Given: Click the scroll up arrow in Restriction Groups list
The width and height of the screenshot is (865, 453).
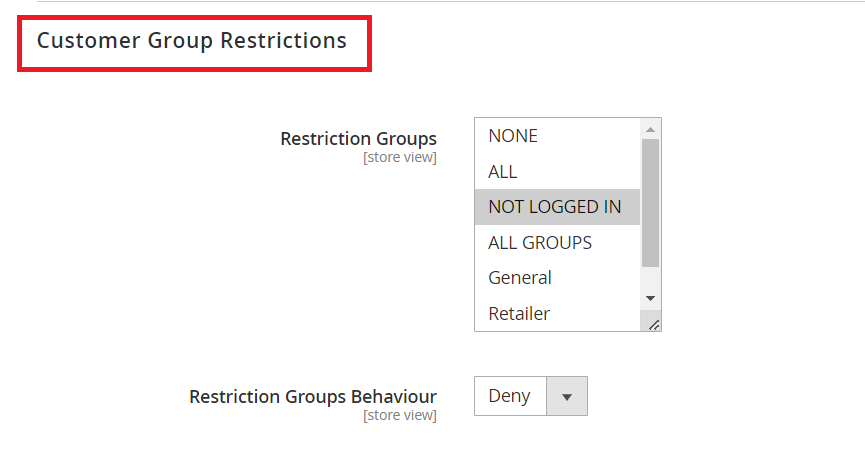Looking at the screenshot, I should 650,129.
